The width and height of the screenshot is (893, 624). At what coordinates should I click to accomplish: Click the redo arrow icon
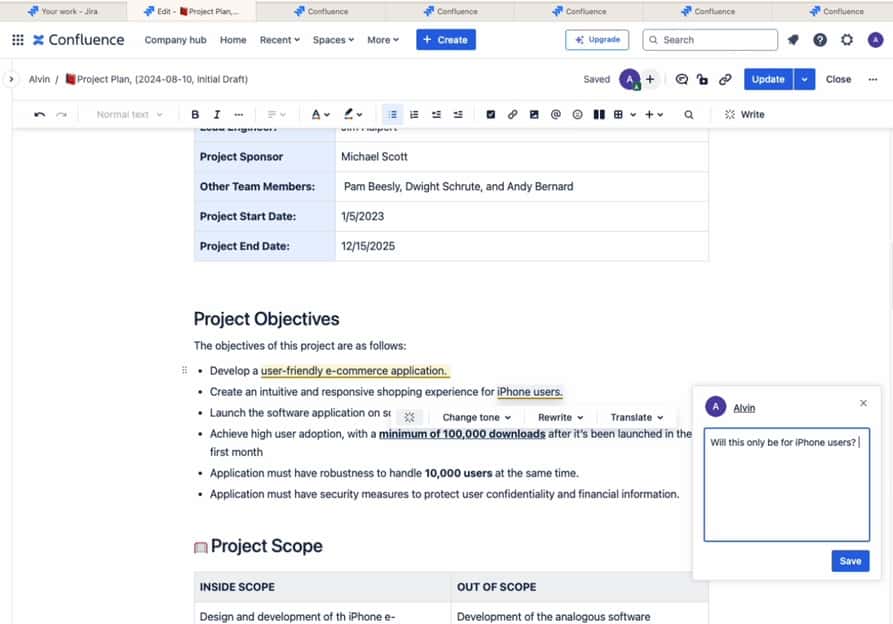coord(62,114)
